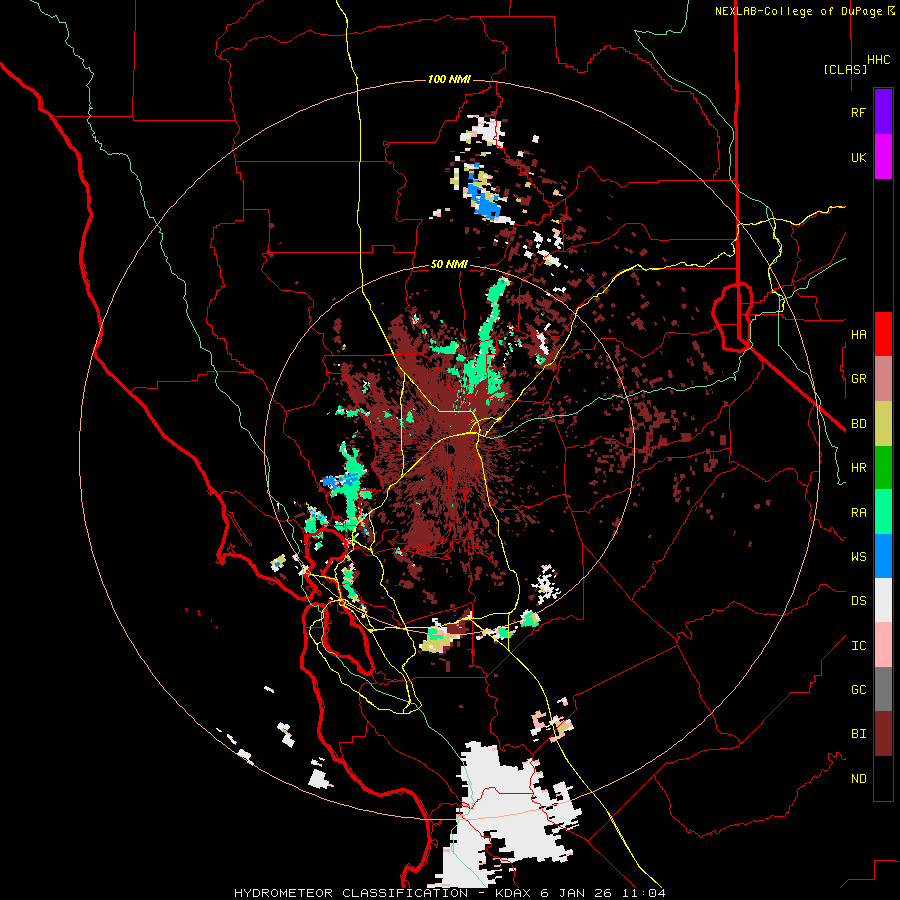Click the GR legend label
The height and width of the screenshot is (900, 900).
pyautogui.click(x=859, y=379)
